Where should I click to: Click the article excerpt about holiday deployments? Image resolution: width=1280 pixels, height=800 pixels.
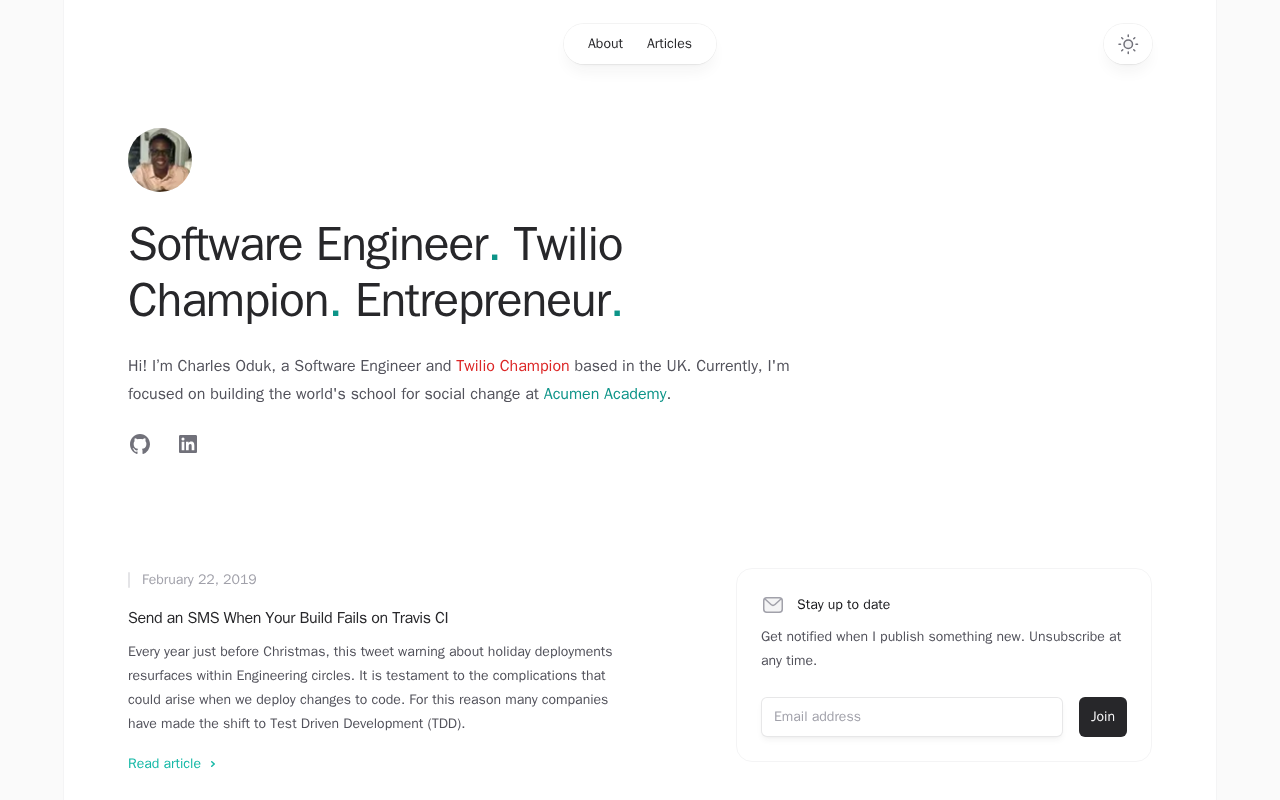(x=370, y=688)
